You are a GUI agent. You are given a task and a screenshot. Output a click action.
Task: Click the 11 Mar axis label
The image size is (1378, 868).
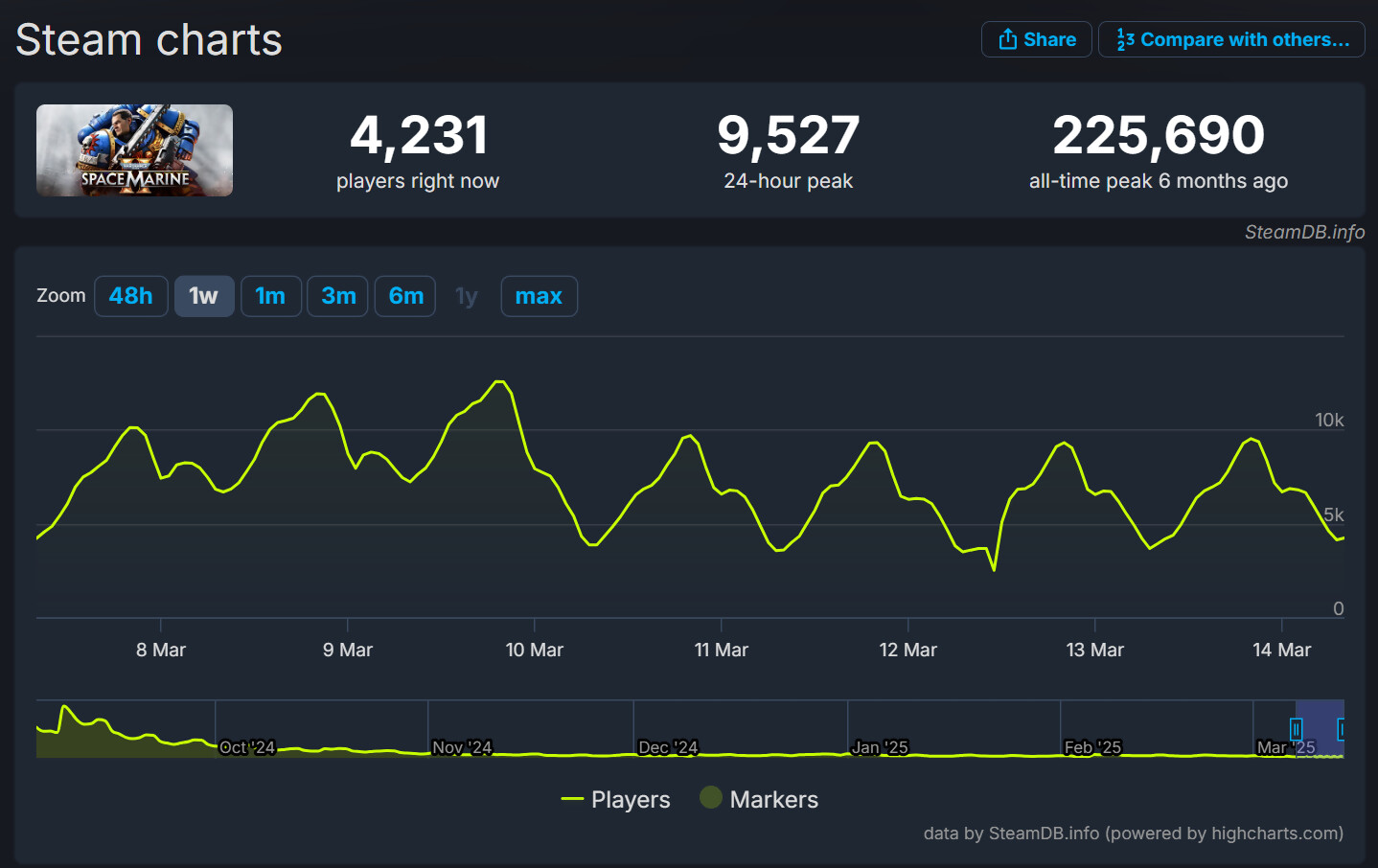tap(722, 650)
